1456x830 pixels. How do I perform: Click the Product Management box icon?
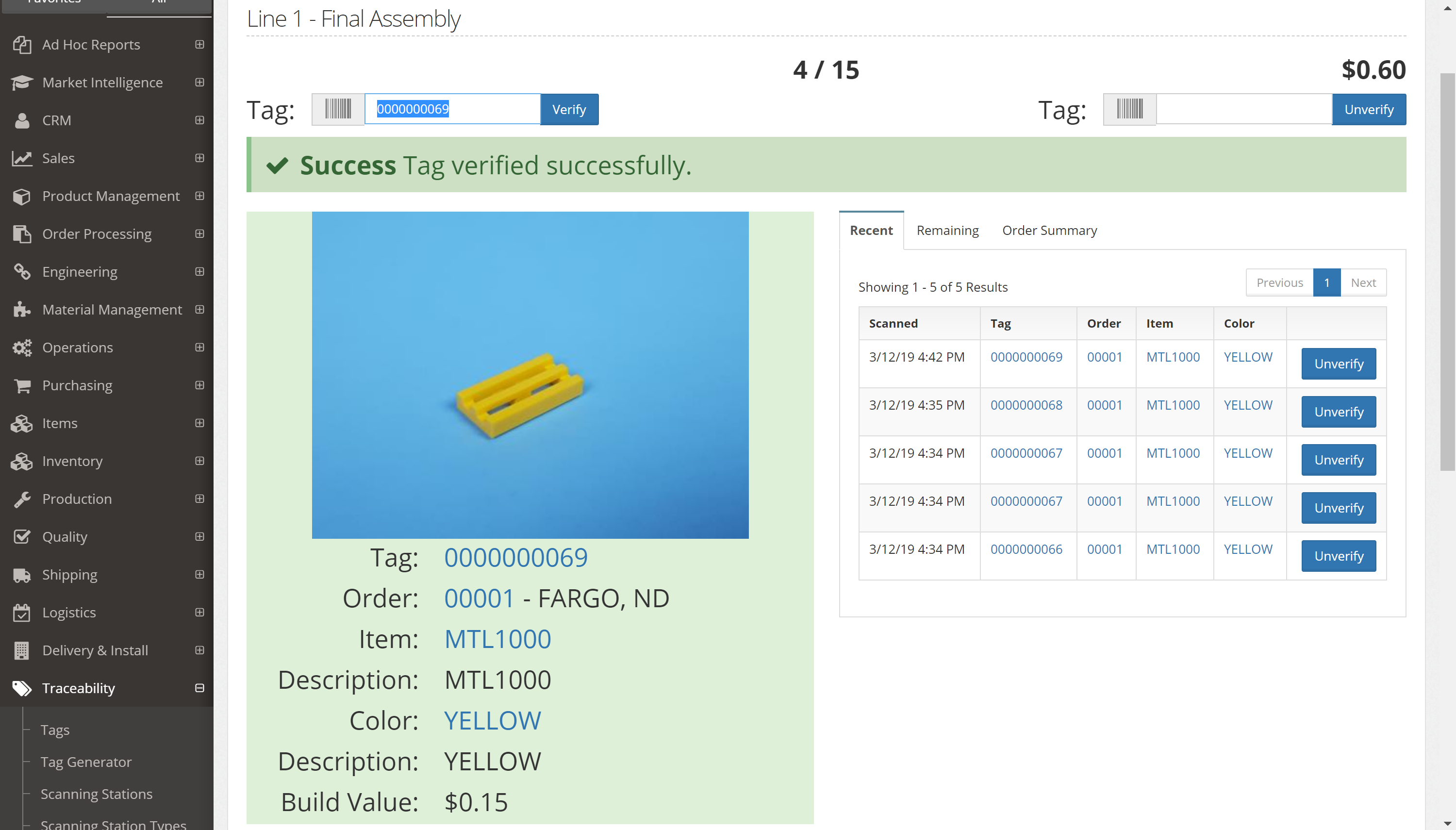pos(22,196)
